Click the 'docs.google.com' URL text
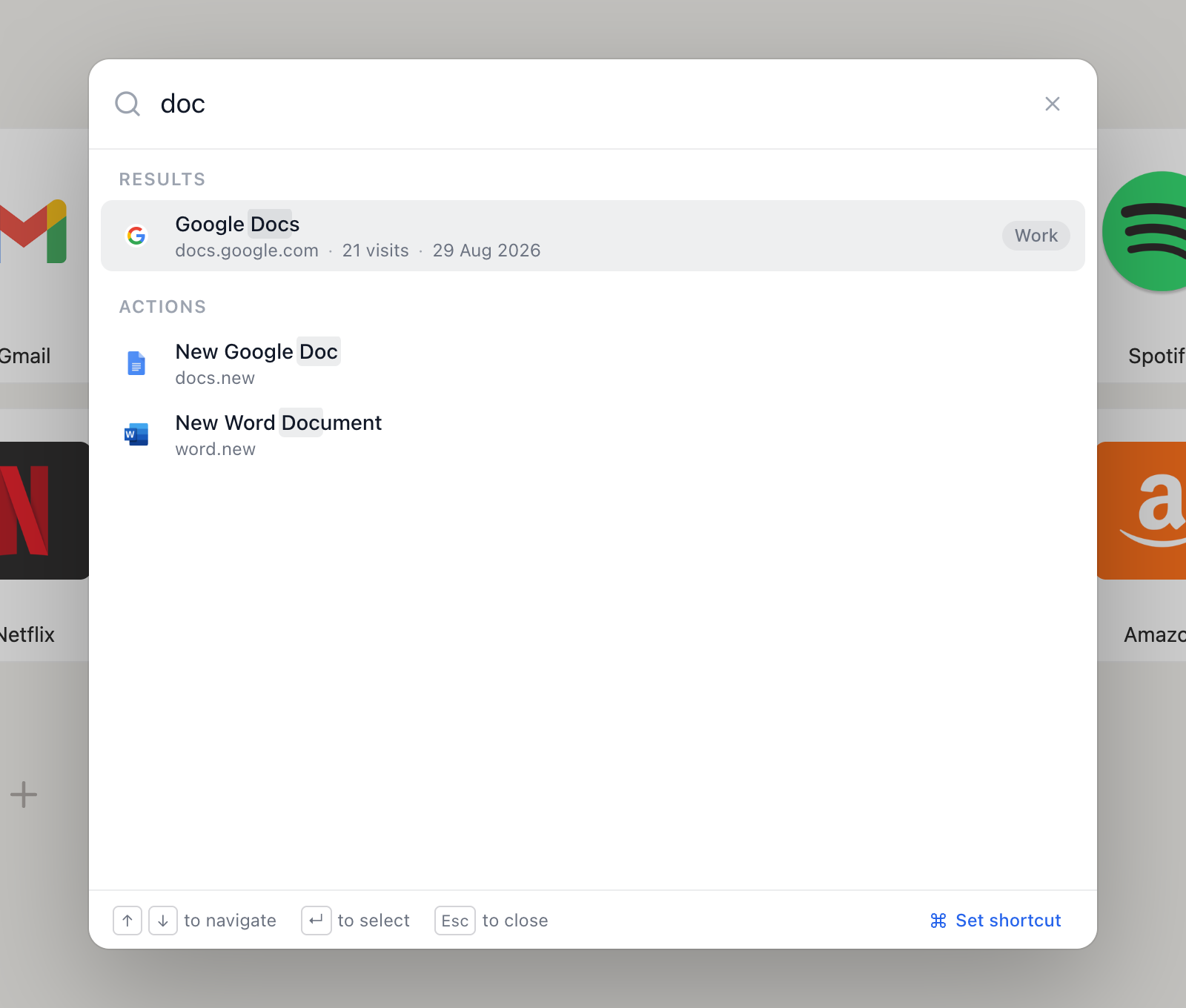Screen dimensions: 1186x1008 coord(247,251)
